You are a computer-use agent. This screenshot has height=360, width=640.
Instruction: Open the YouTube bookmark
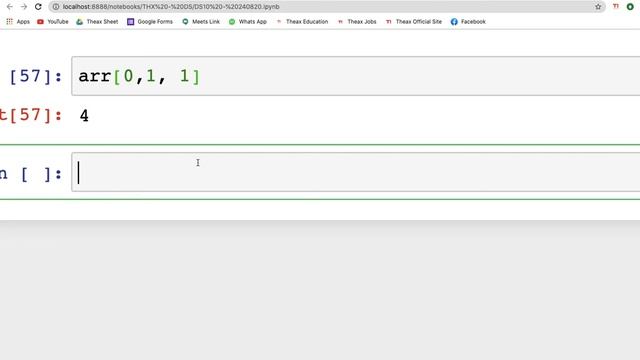(53, 22)
